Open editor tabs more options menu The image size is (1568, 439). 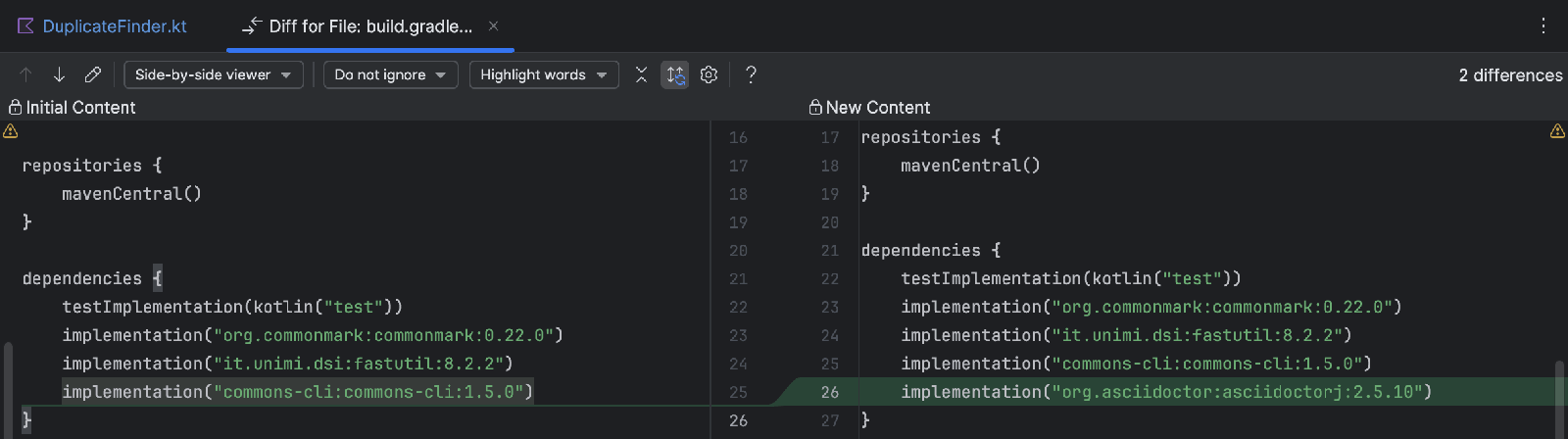click(x=1543, y=26)
